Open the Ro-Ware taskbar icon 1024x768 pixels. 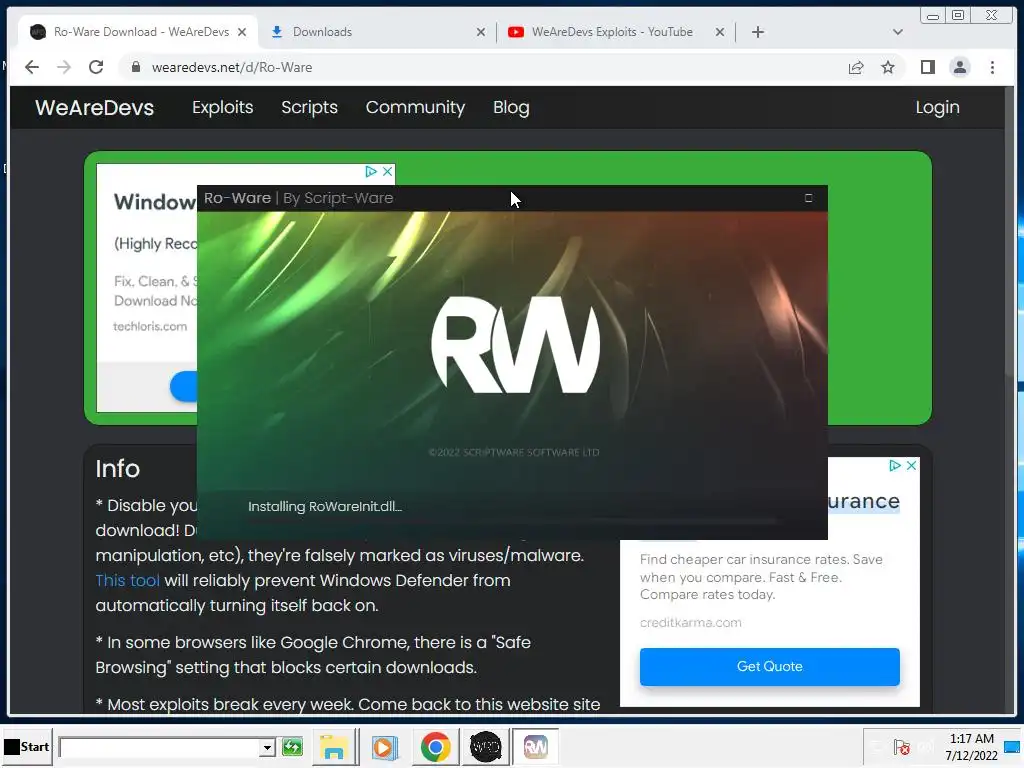pos(536,746)
